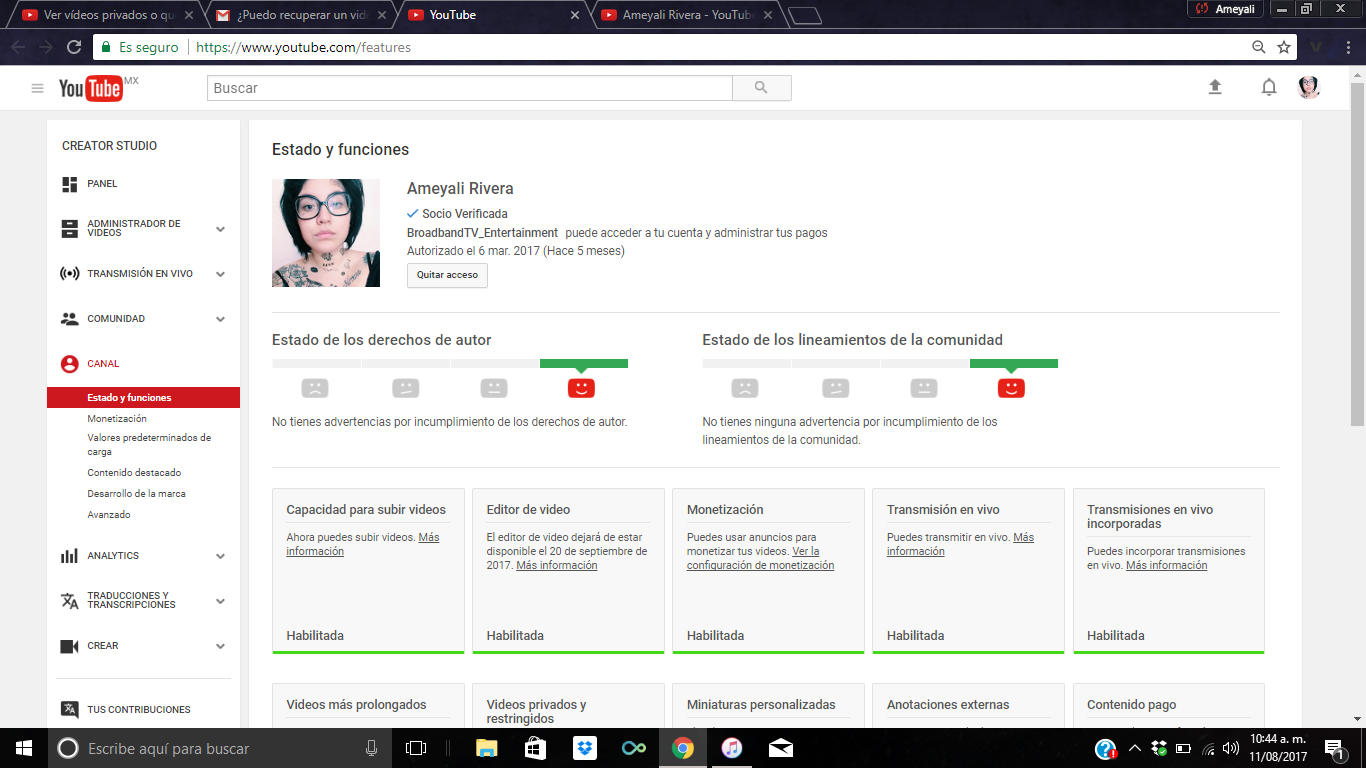The height and width of the screenshot is (768, 1366).
Task: Select Estado y funciones menu item
Action: (x=143, y=398)
